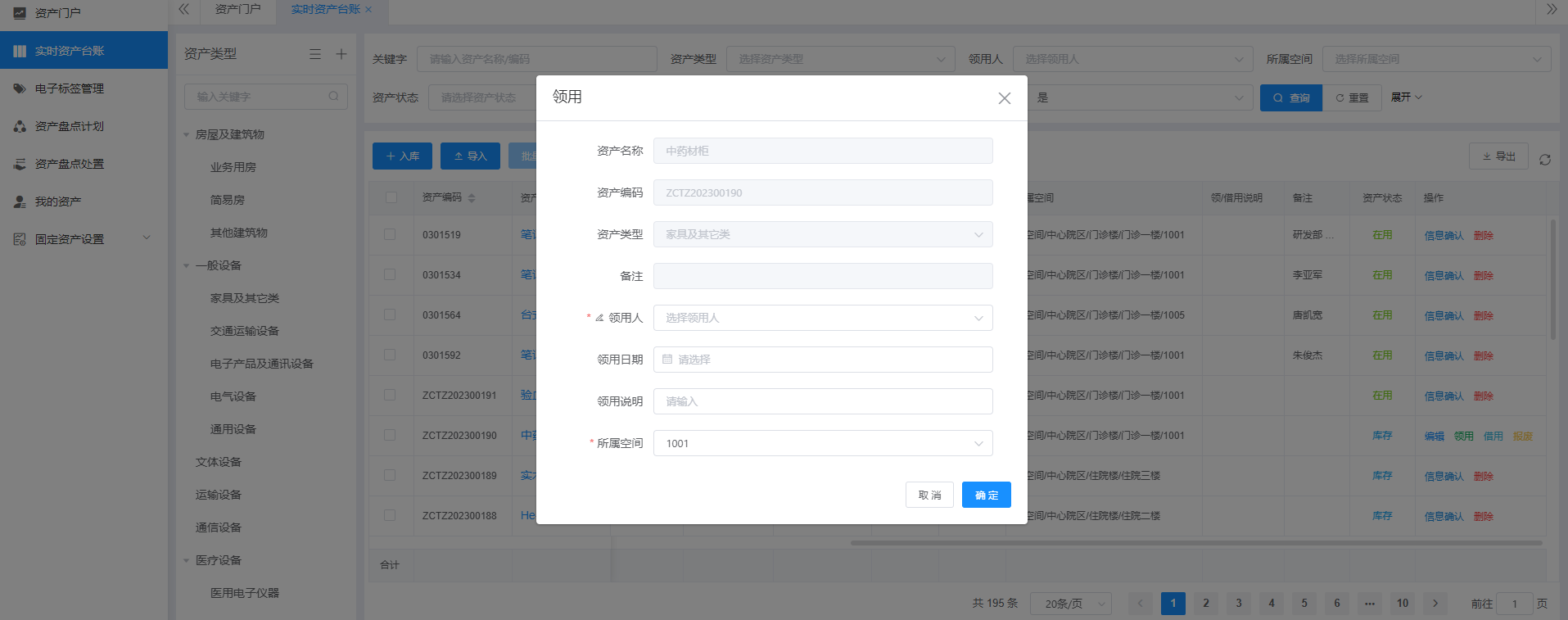Viewport: 1568px width, 620px height.
Task: Open the 电子标签管理 sidebar item
Action: pyautogui.click(x=69, y=88)
